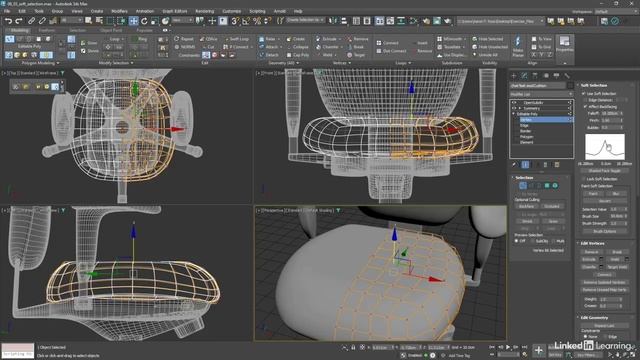The width and height of the screenshot is (640, 360).
Task: Click the Render Production teapot icon
Action: (447, 21)
